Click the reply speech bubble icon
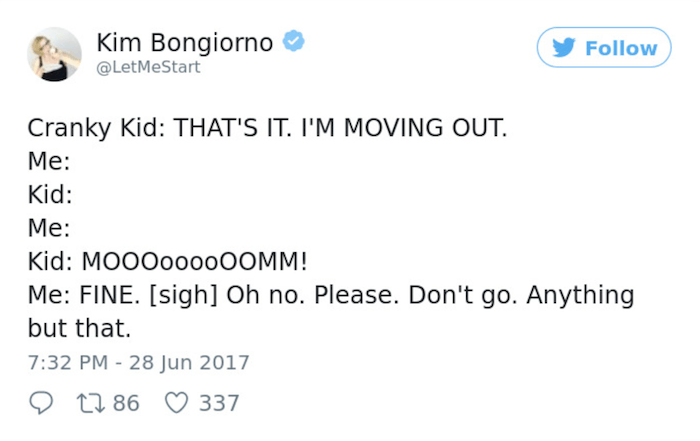The height and width of the screenshot is (441, 700). [43, 403]
